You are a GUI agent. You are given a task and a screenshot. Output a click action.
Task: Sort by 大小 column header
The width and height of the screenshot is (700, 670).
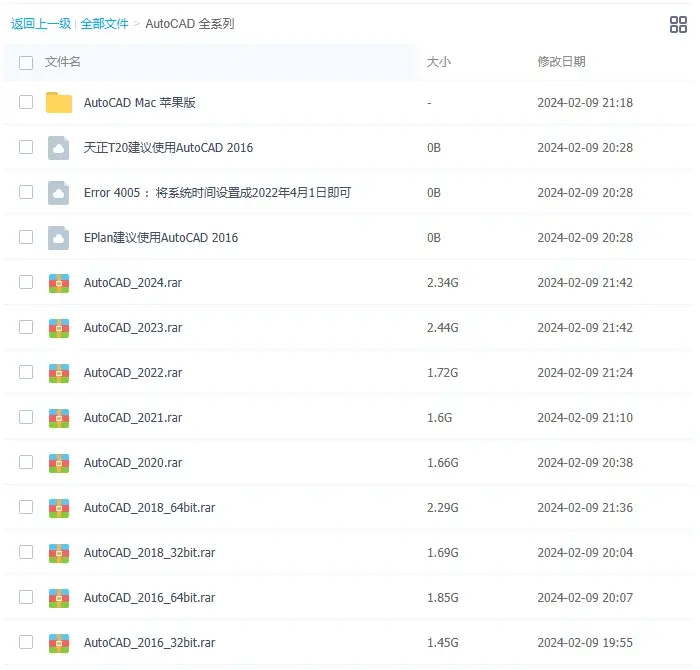click(439, 62)
